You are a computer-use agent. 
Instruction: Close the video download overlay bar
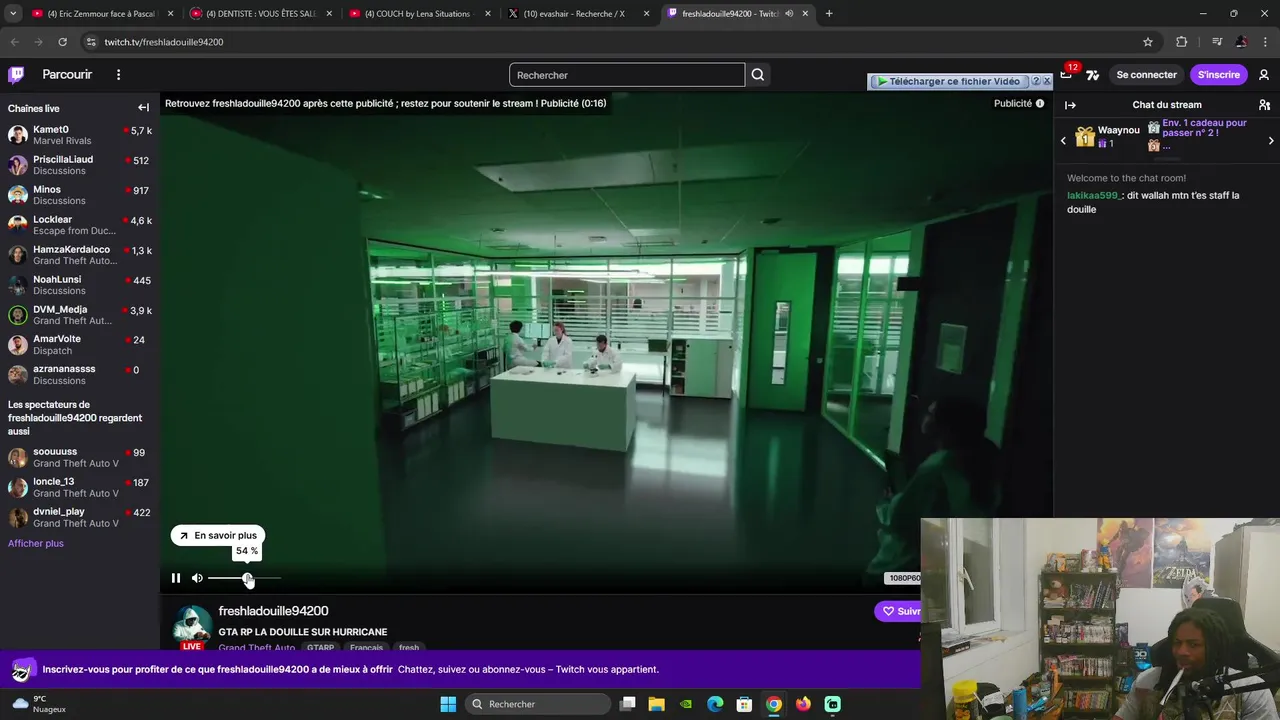(x=1047, y=81)
